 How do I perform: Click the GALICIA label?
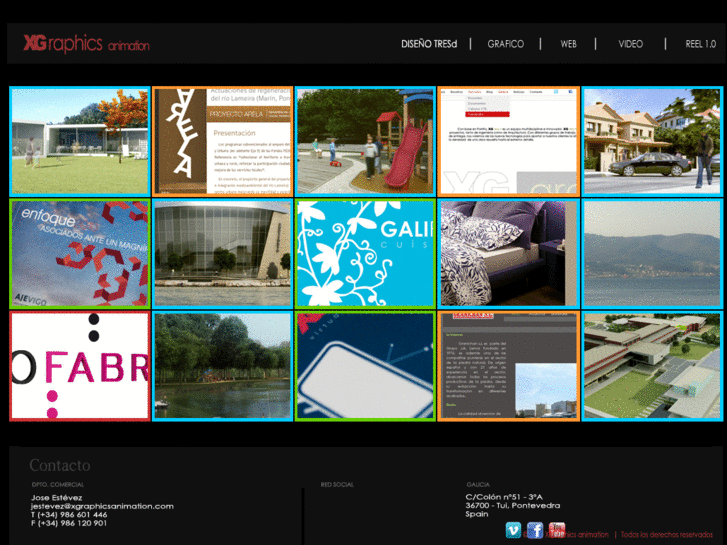pos(478,485)
